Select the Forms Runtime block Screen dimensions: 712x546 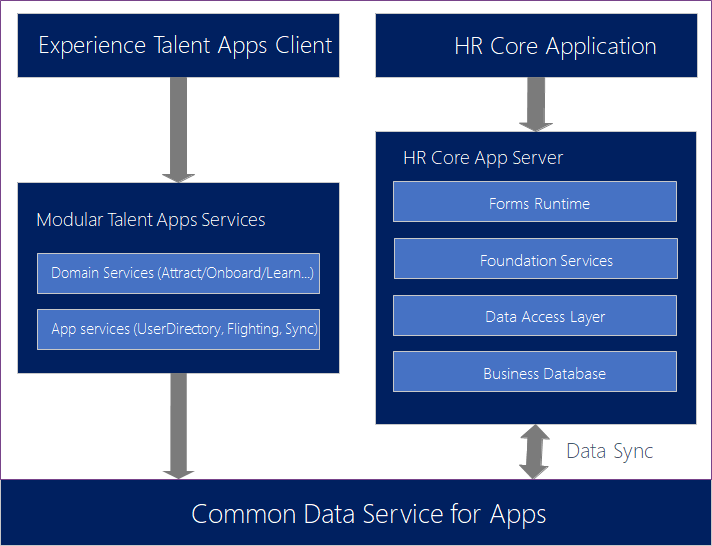pos(535,202)
